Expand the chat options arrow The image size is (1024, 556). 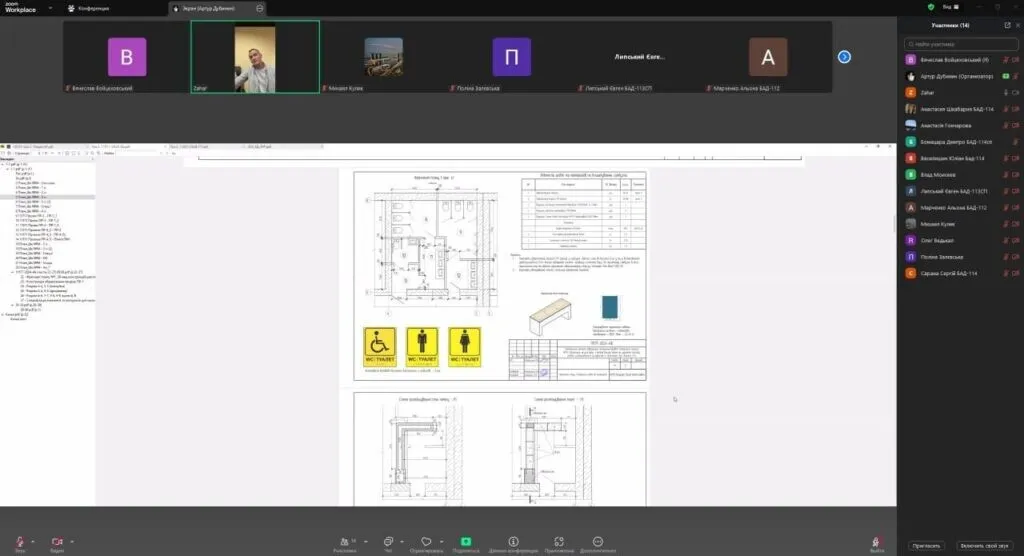click(402, 541)
